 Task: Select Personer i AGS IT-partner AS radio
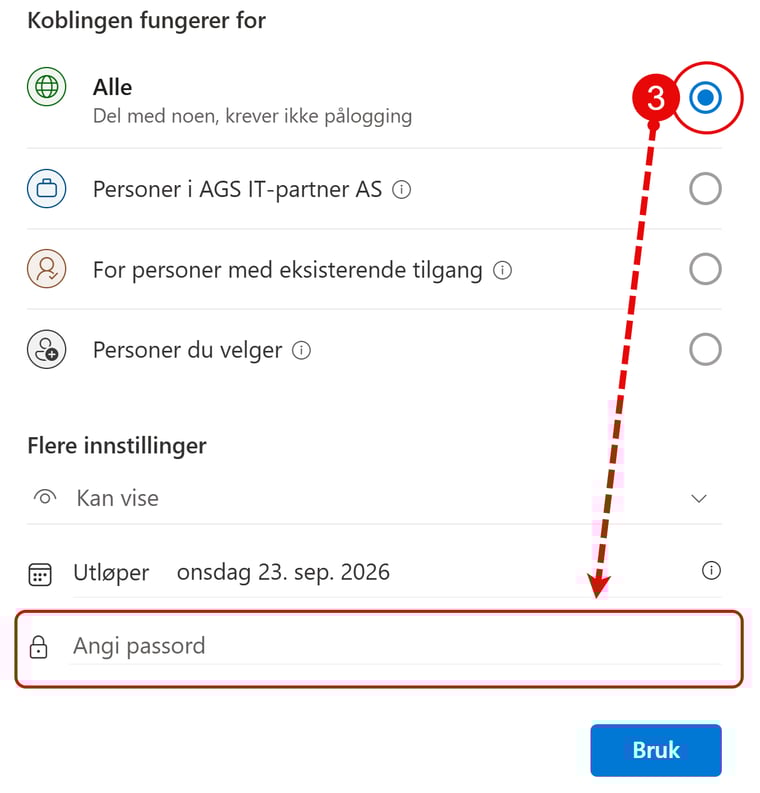[x=705, y=189]
